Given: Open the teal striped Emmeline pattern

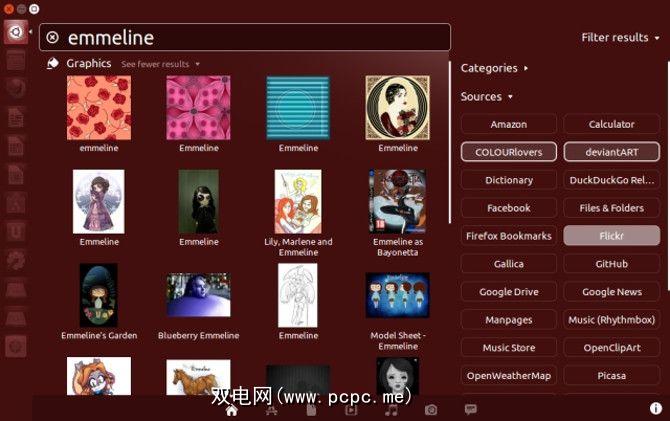Looking at the screenshot, I should (x=298, y=108).
